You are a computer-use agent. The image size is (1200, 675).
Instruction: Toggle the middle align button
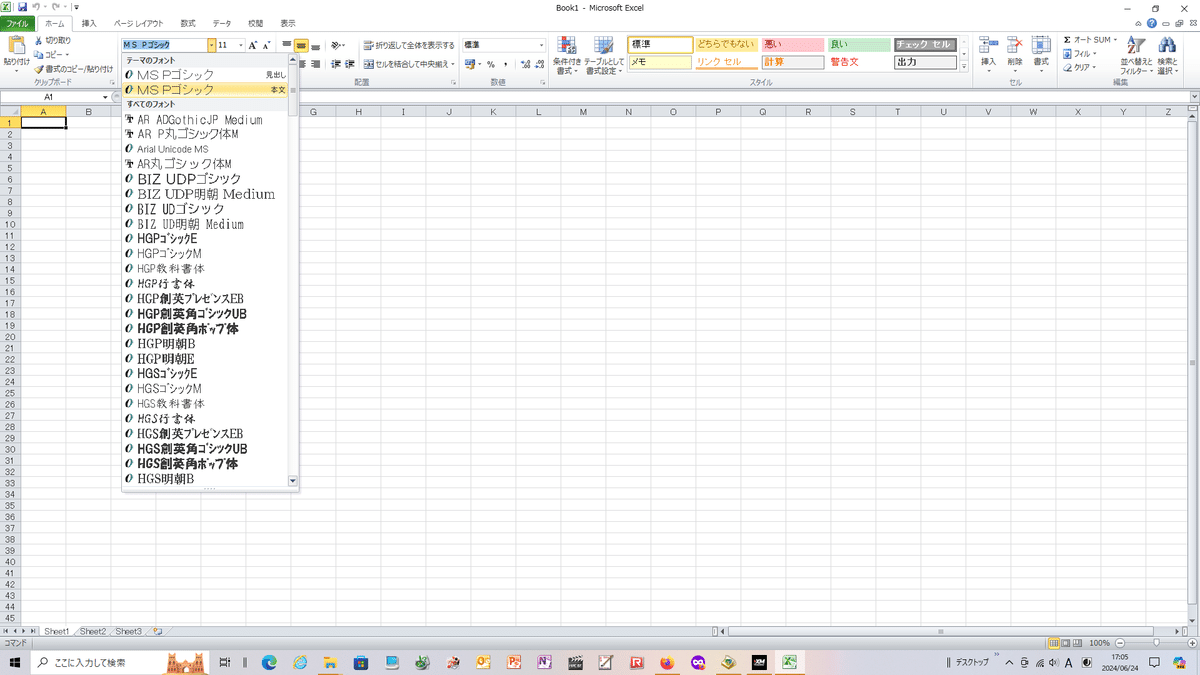click(x=301, y=45)
